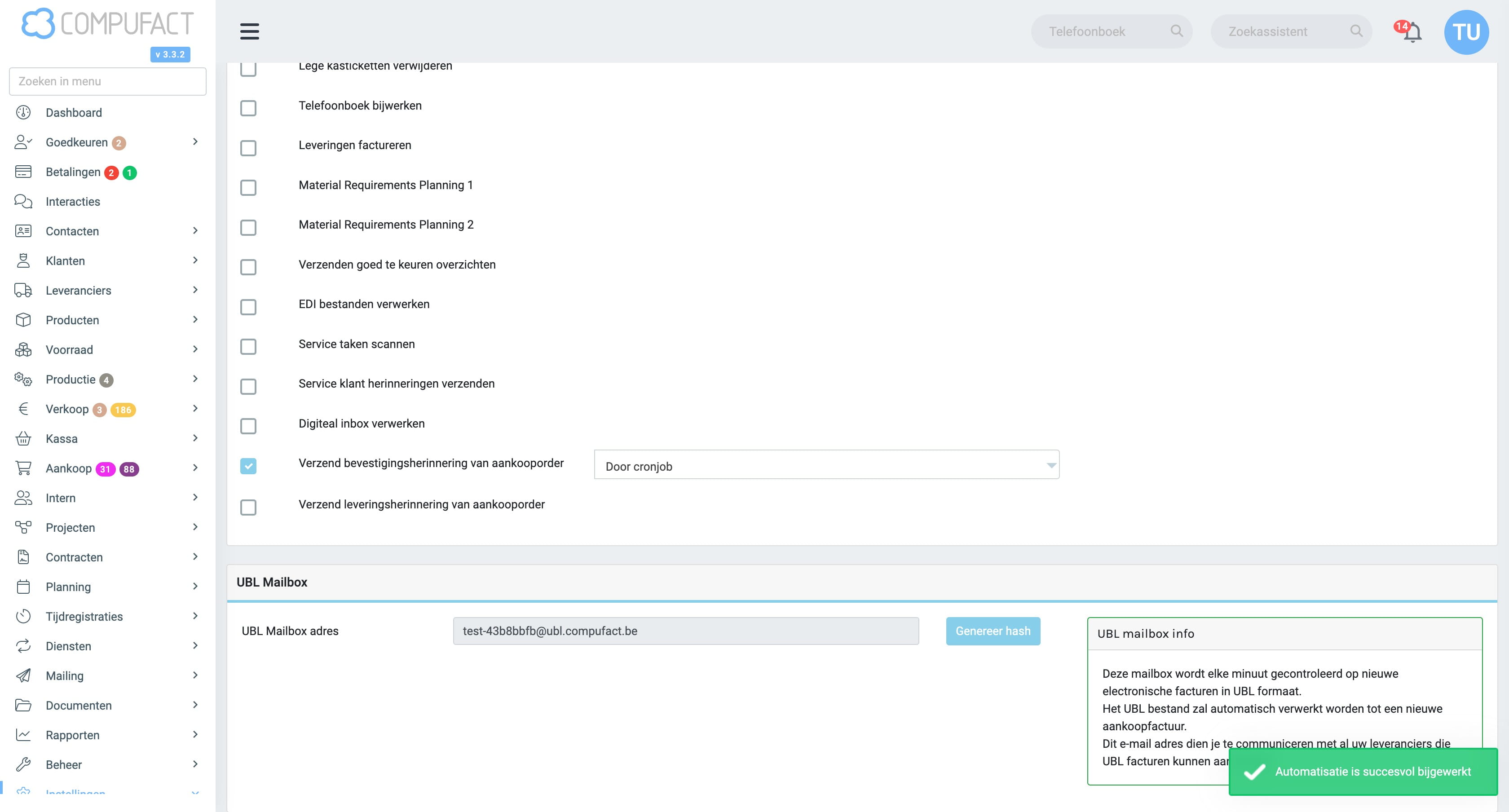This screenshot has height=812, width=1509.
Task: Enable Leveringen factureren checkbox
Action: (248, 148)
